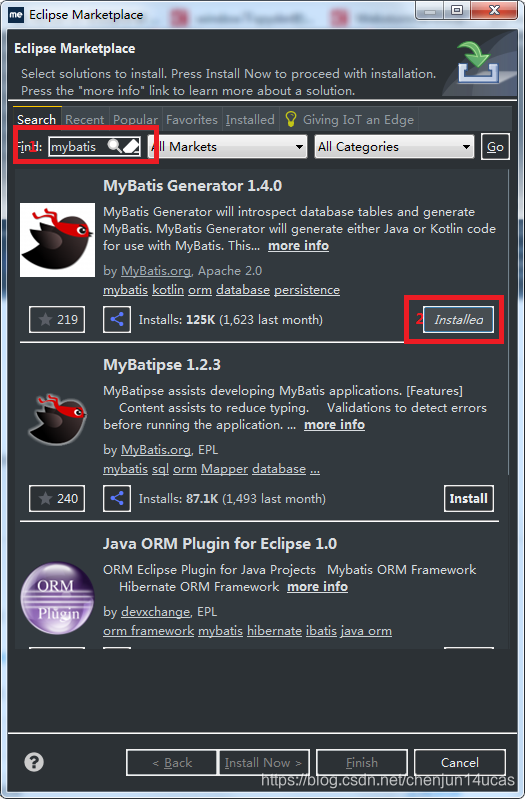This screenshot has width=525, height=799.
Task: Click the results list vertical scrollbar
Action: 507,323
